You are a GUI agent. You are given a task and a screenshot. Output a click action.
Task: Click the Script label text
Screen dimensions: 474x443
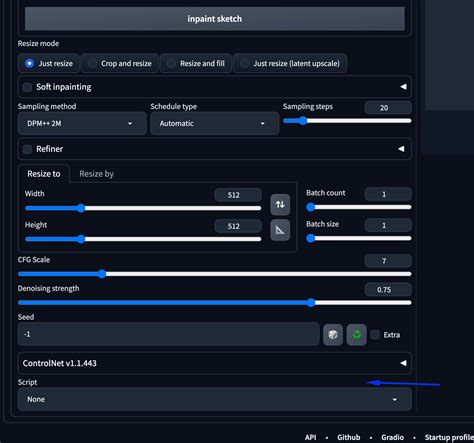pos(27,382)
